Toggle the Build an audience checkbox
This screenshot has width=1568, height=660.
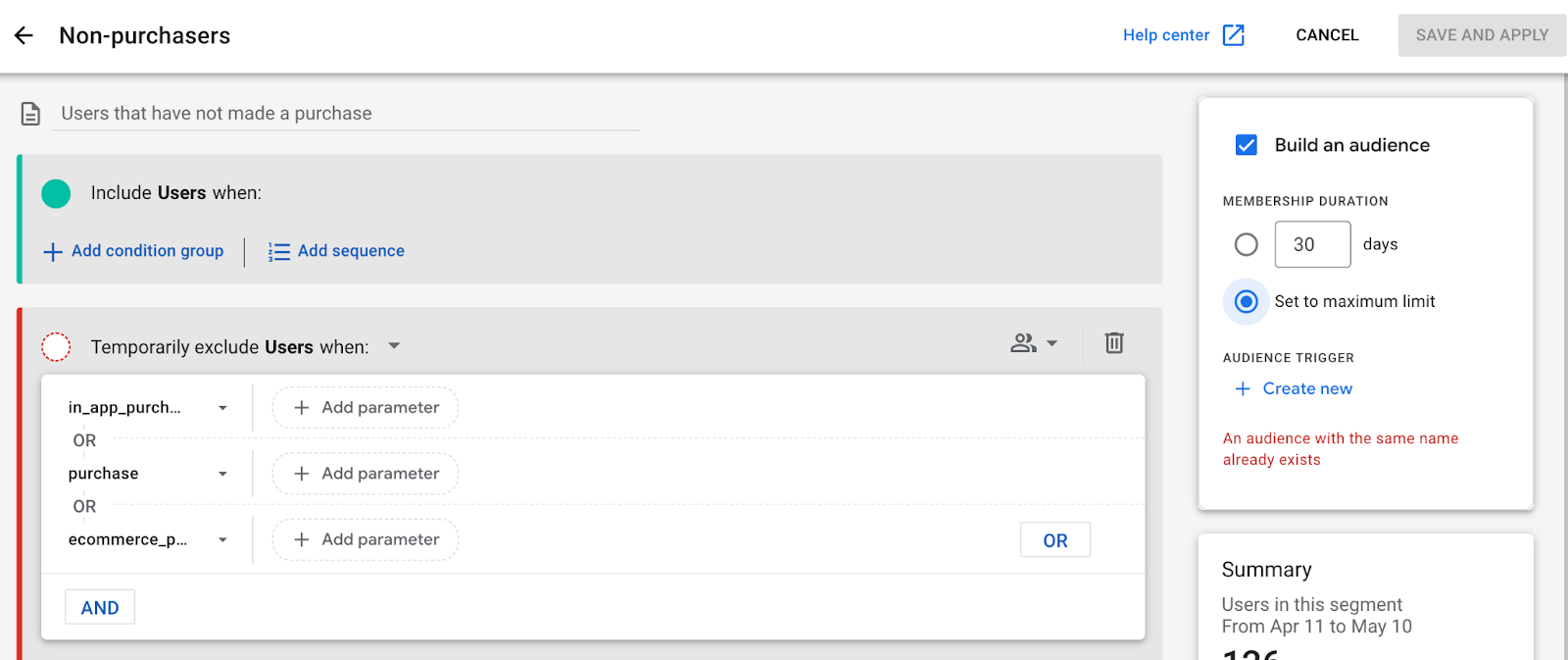tap(1247, 145)
